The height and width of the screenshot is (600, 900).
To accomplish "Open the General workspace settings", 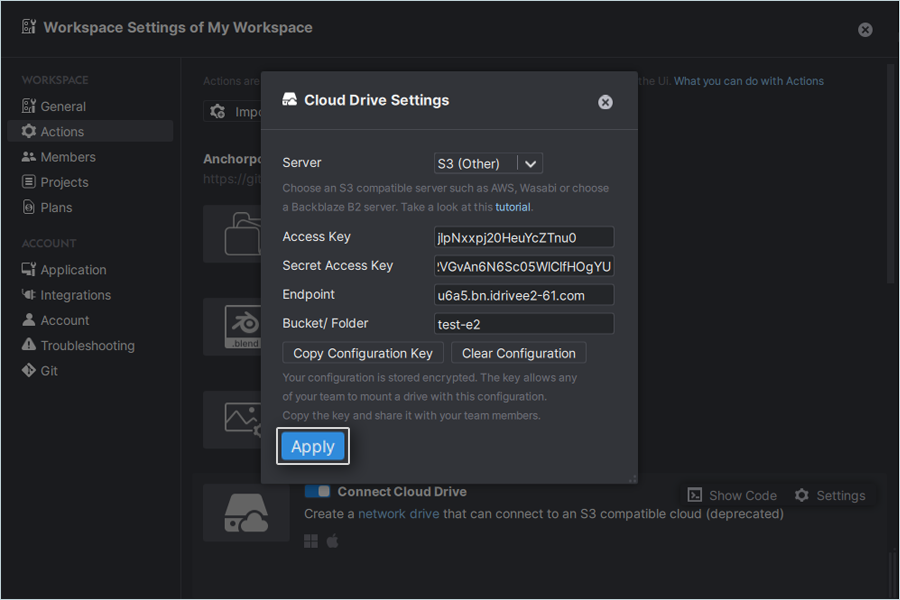I will point(90,106).
